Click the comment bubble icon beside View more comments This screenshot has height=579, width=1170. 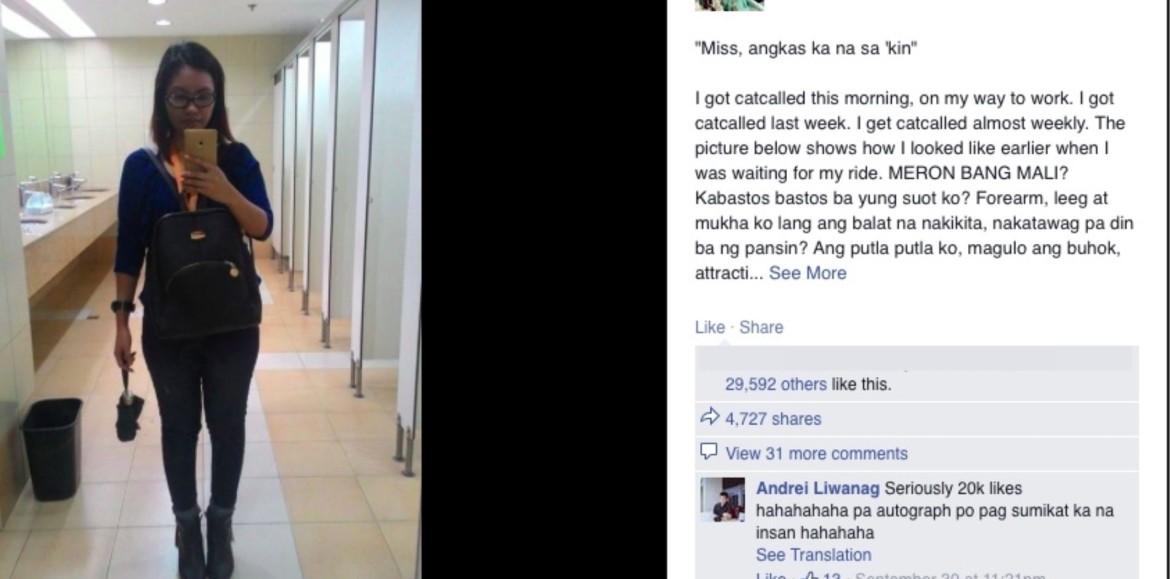[709, 451]
